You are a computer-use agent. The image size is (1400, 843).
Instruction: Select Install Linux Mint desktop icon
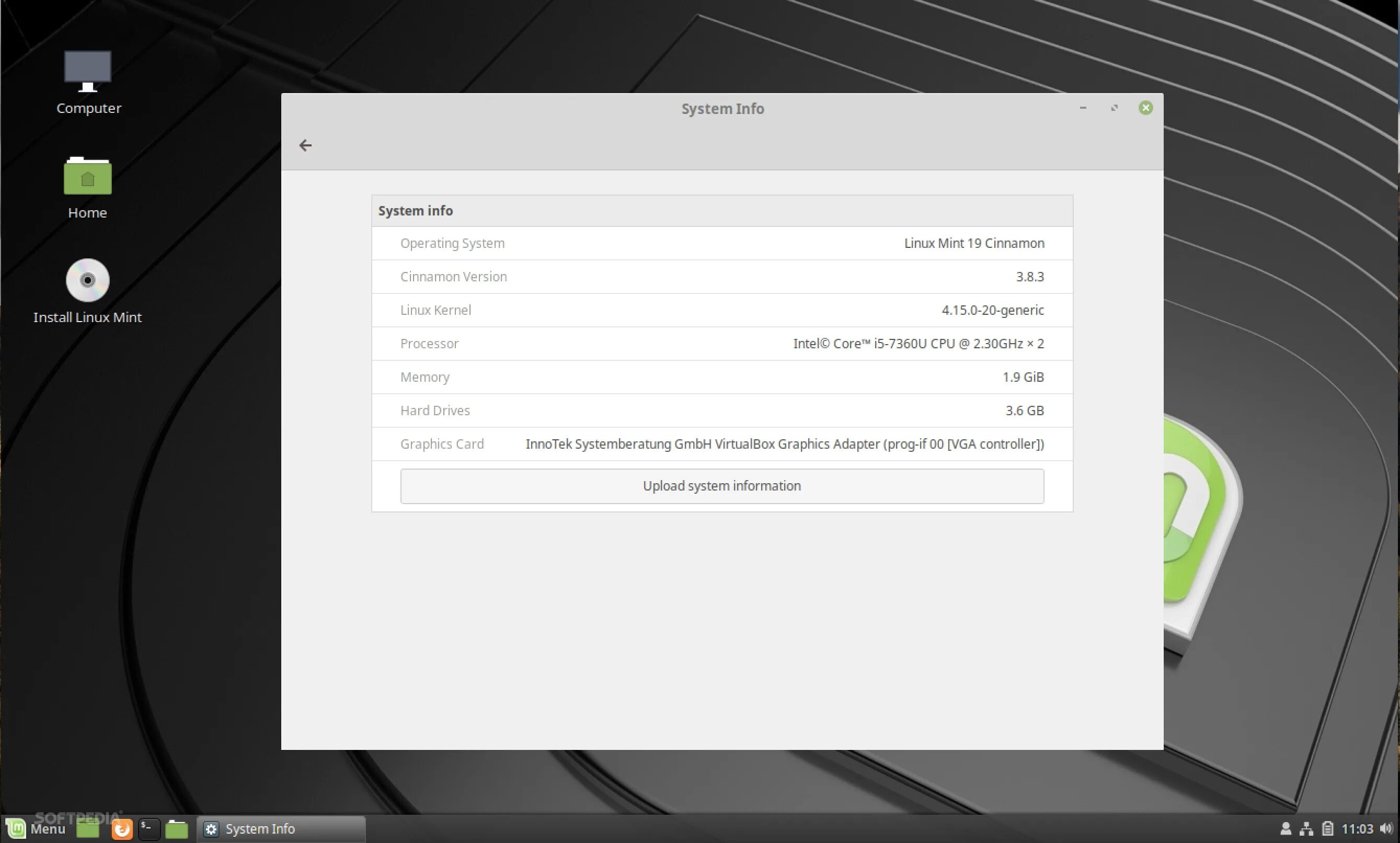point(87,291)
